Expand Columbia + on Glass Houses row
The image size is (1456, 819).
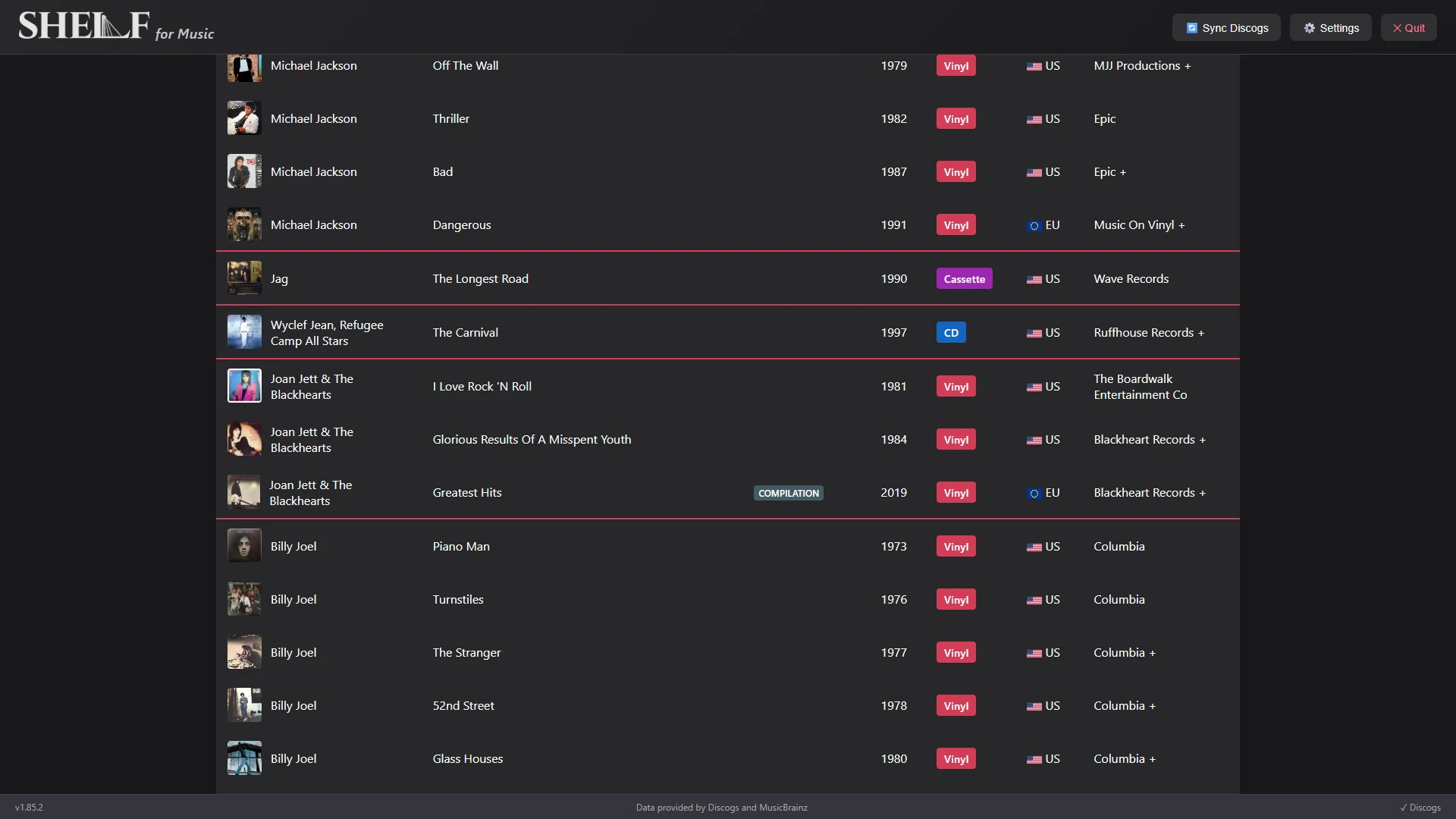pos(1125,759)
